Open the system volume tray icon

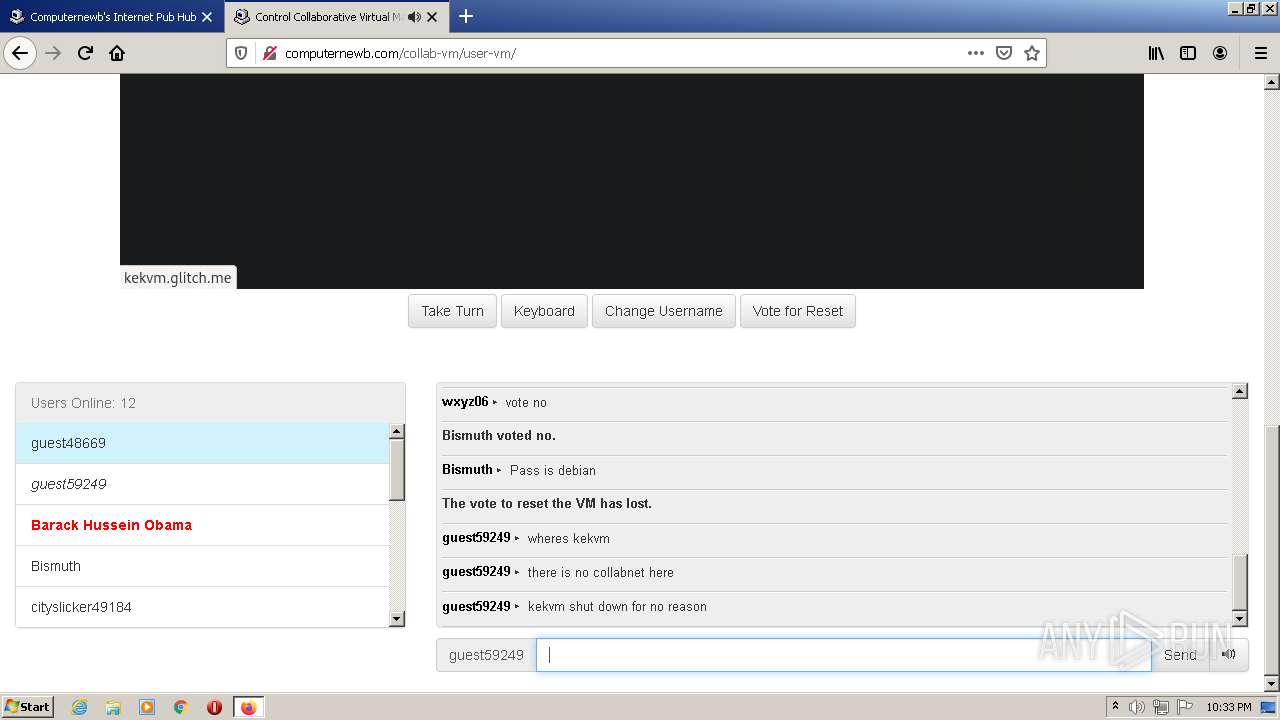pyautogui.click(x=1137, y=707)
